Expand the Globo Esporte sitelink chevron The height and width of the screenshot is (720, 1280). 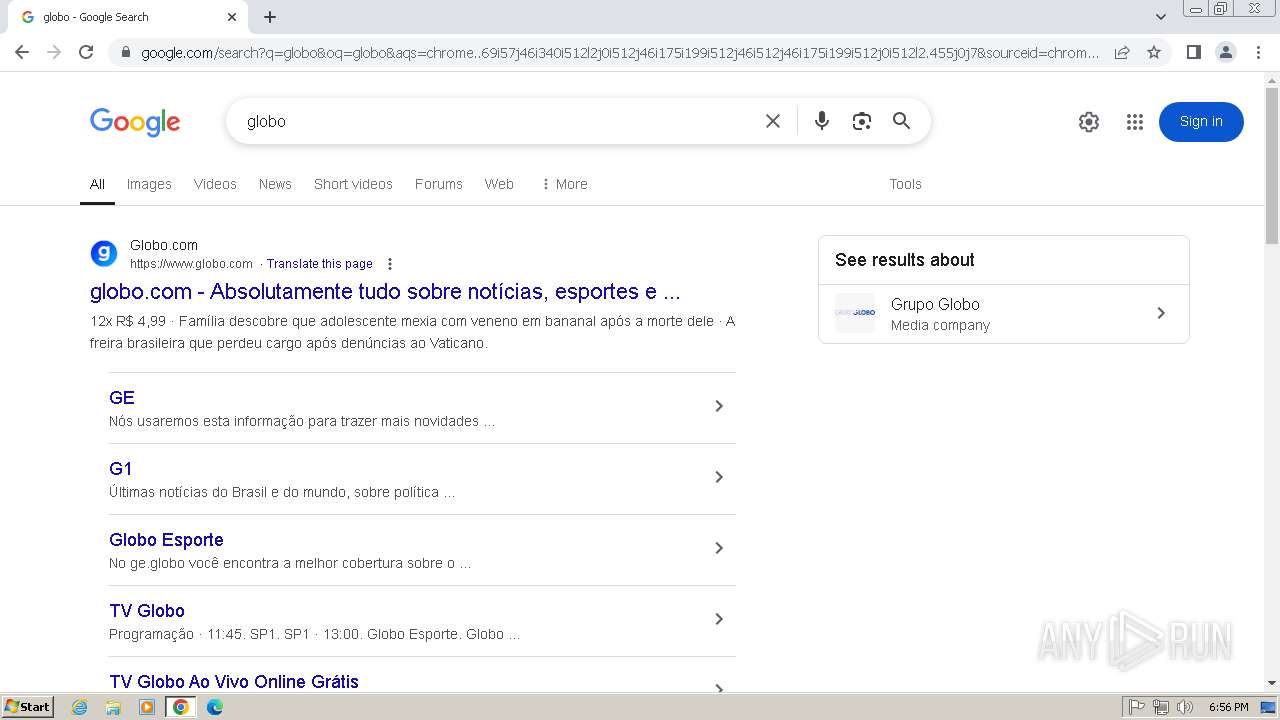(x=719, y=548)
